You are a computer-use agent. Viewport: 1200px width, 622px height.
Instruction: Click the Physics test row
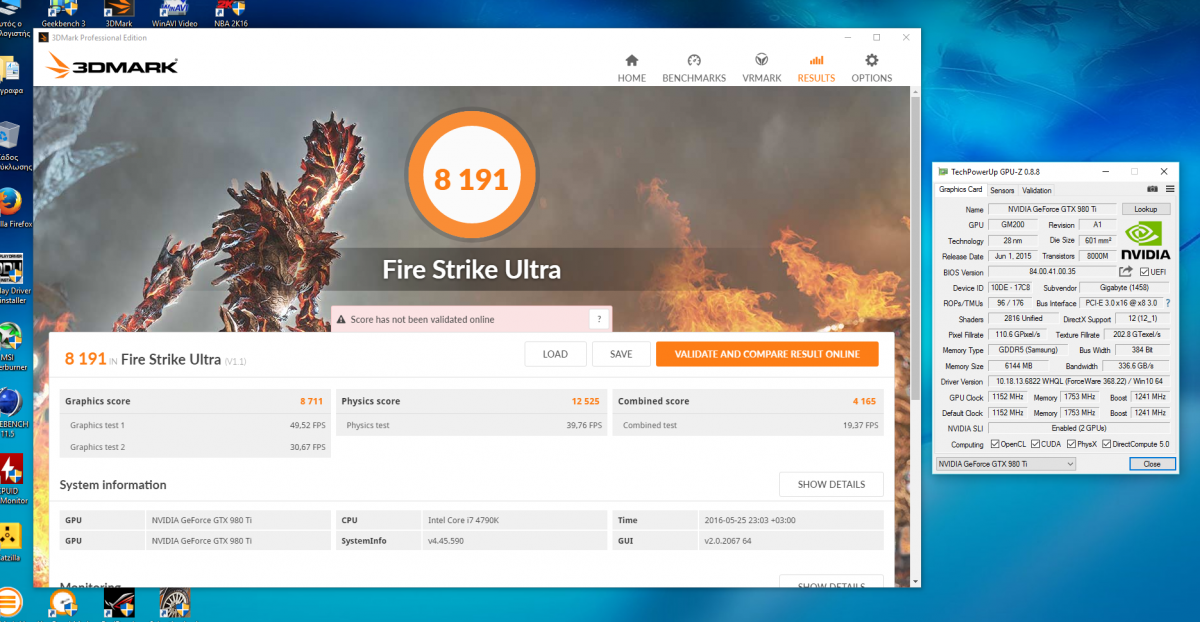click(471, 425)
